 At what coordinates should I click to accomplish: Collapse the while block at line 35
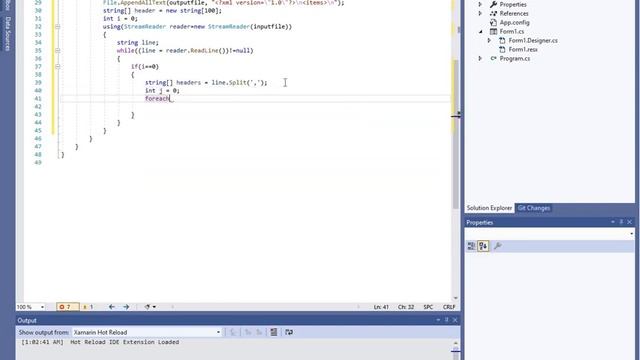tap(58, 51)
